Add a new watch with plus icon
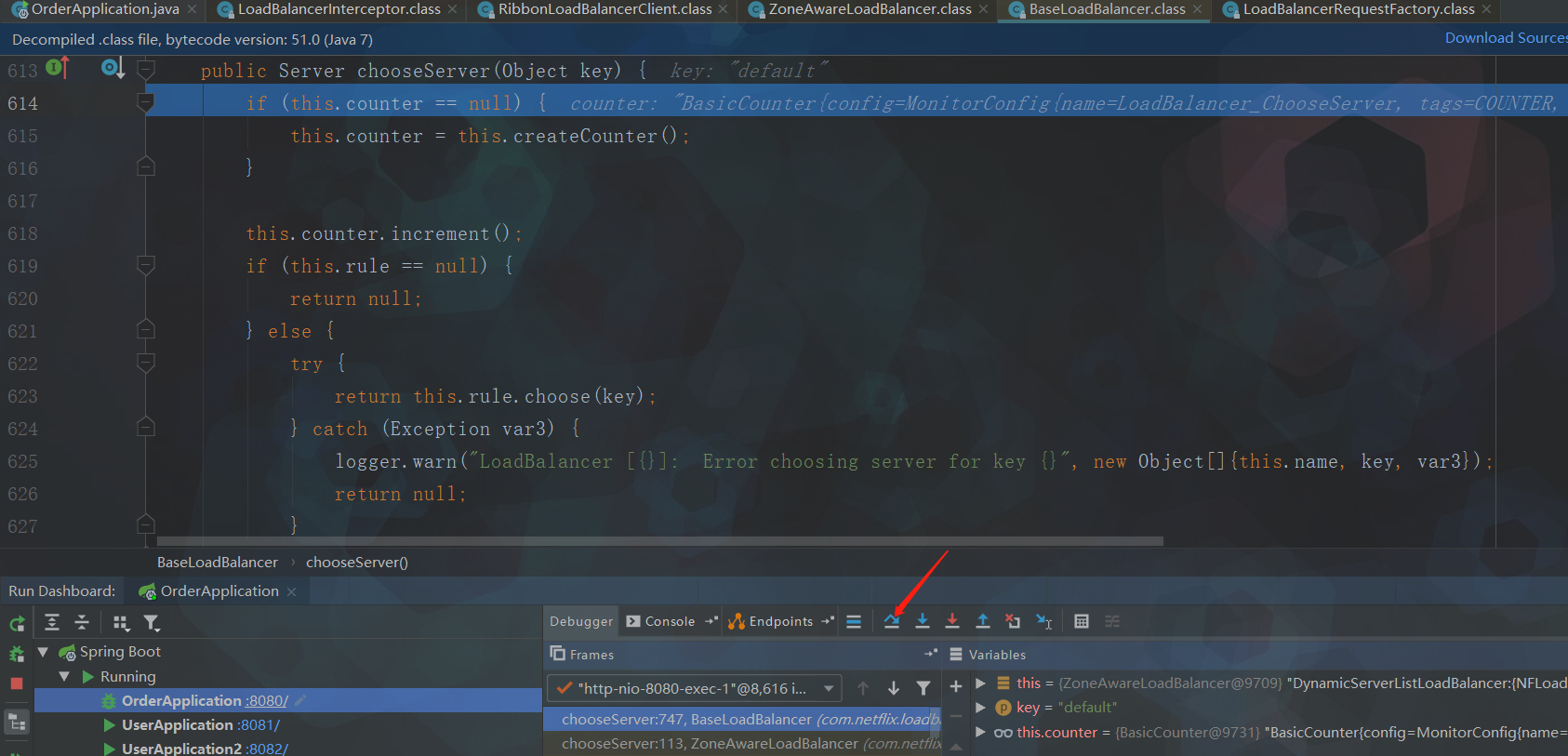1568x756 pixels. click(956, 686)
